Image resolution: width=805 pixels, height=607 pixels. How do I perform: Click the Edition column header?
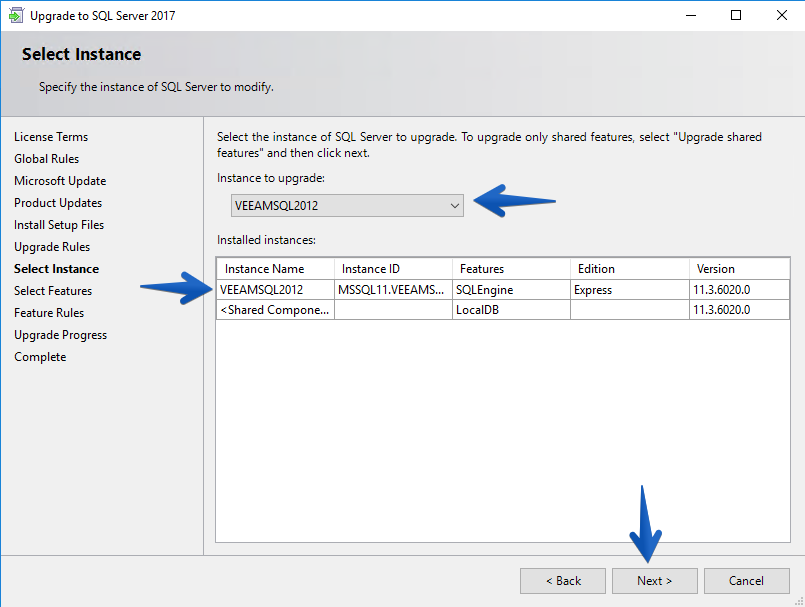[x=630, y=269]
